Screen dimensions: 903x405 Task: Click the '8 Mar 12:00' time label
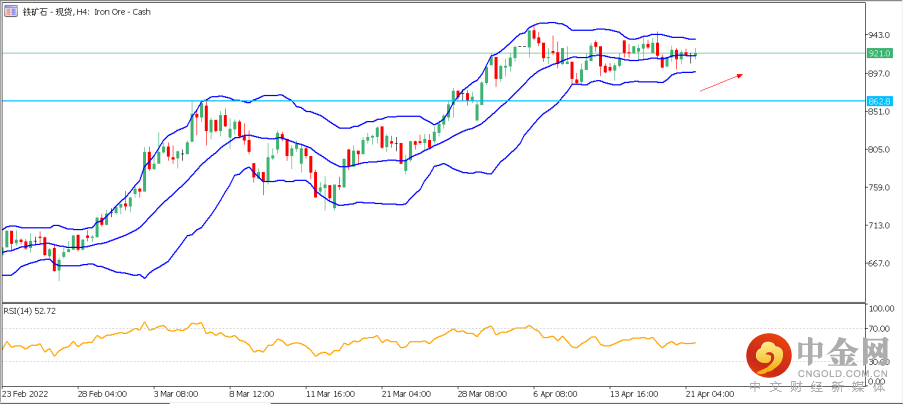(251, 395)
